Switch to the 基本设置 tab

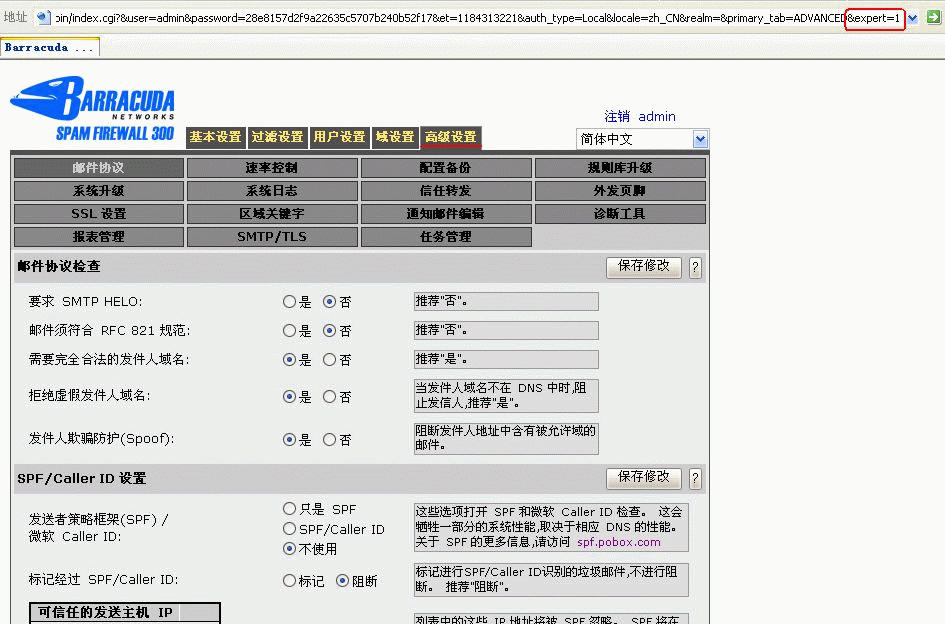215,137
